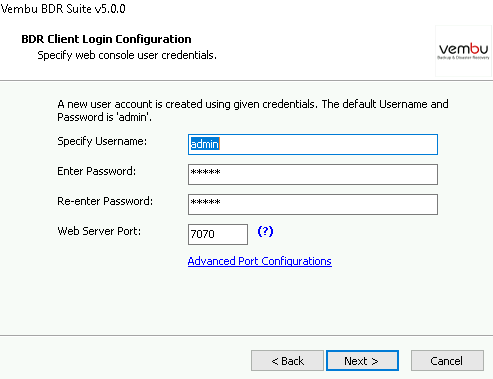Click the Specify Username input field
493x379 pixels.
pos(313,144)
